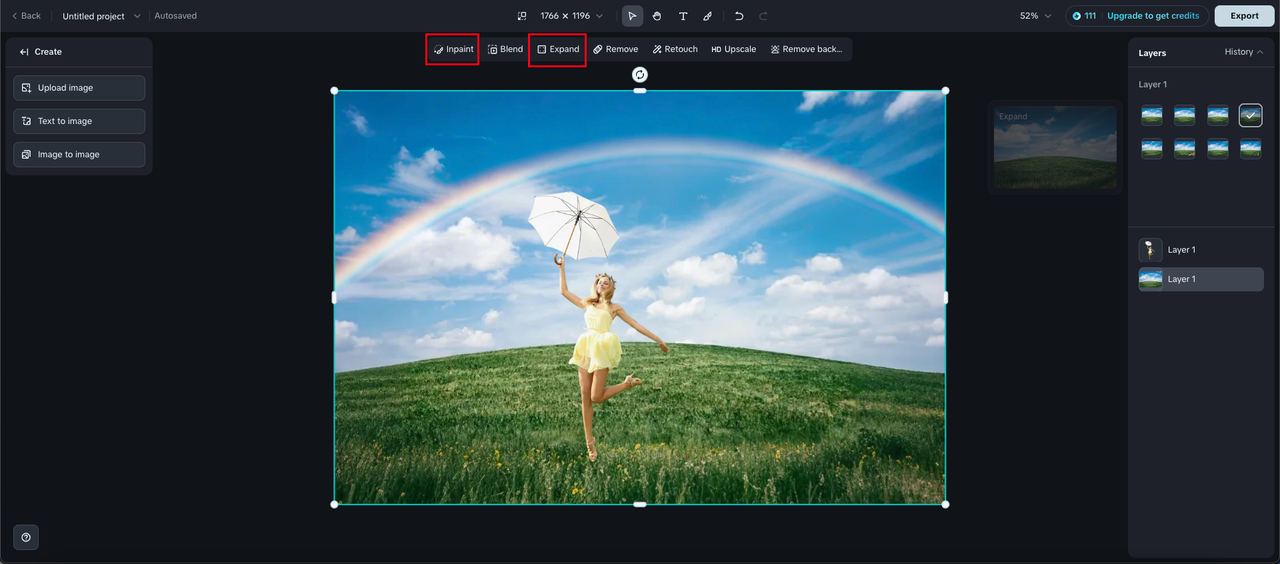Open the 1766 × 1196 canvas size dropdown
The height and width of the screenshot is (564, 1280).
pos(572,16)
